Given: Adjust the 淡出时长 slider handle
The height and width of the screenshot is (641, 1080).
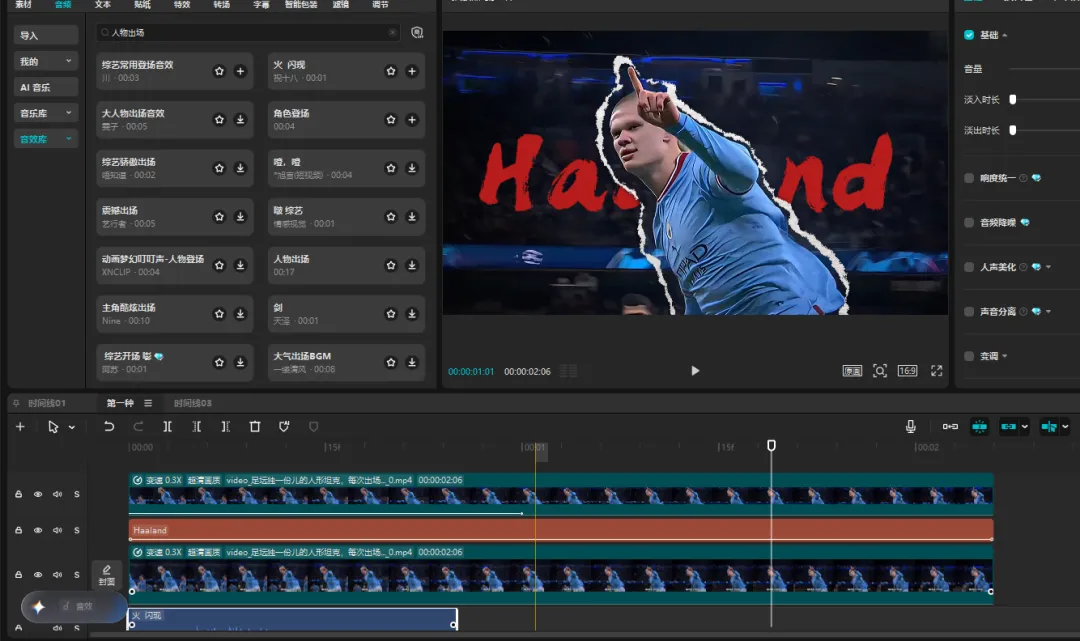Looking at the screenshot, I should (1012, 130).
